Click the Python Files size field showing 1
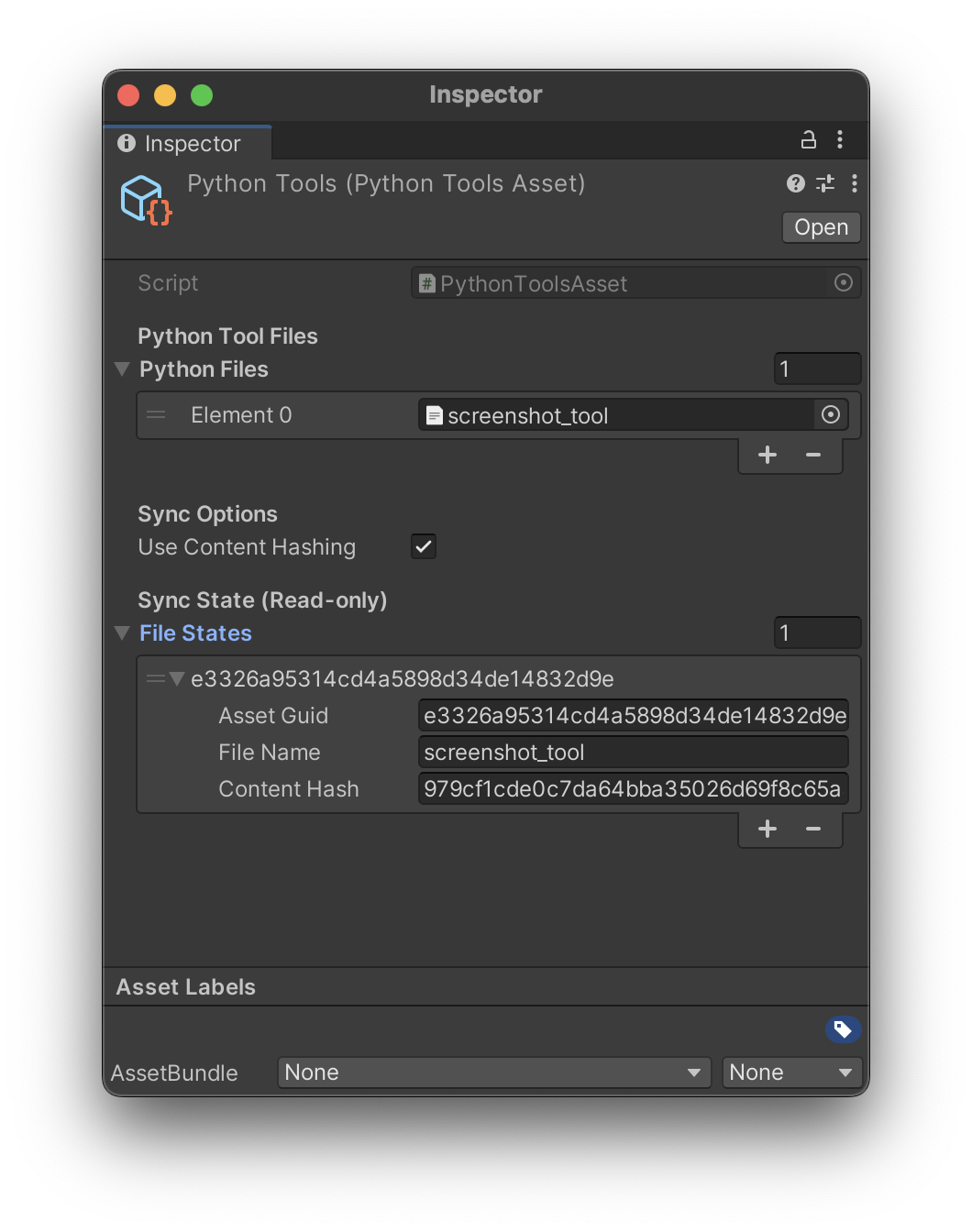 coord(816,368)
